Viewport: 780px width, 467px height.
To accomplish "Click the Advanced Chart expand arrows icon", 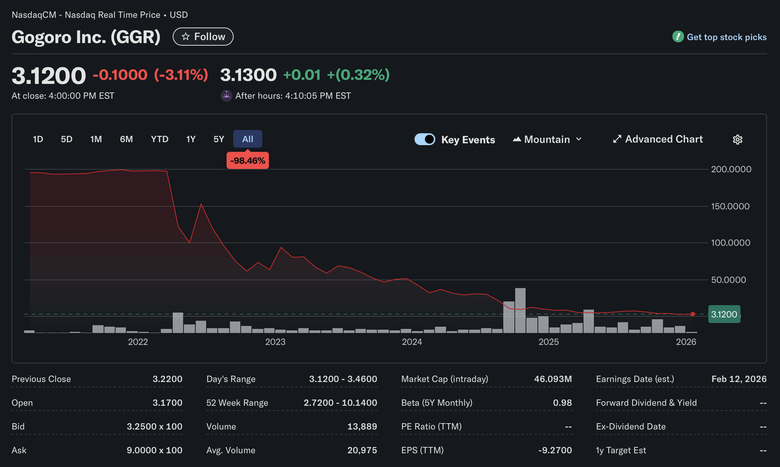I will click(617, 139).
